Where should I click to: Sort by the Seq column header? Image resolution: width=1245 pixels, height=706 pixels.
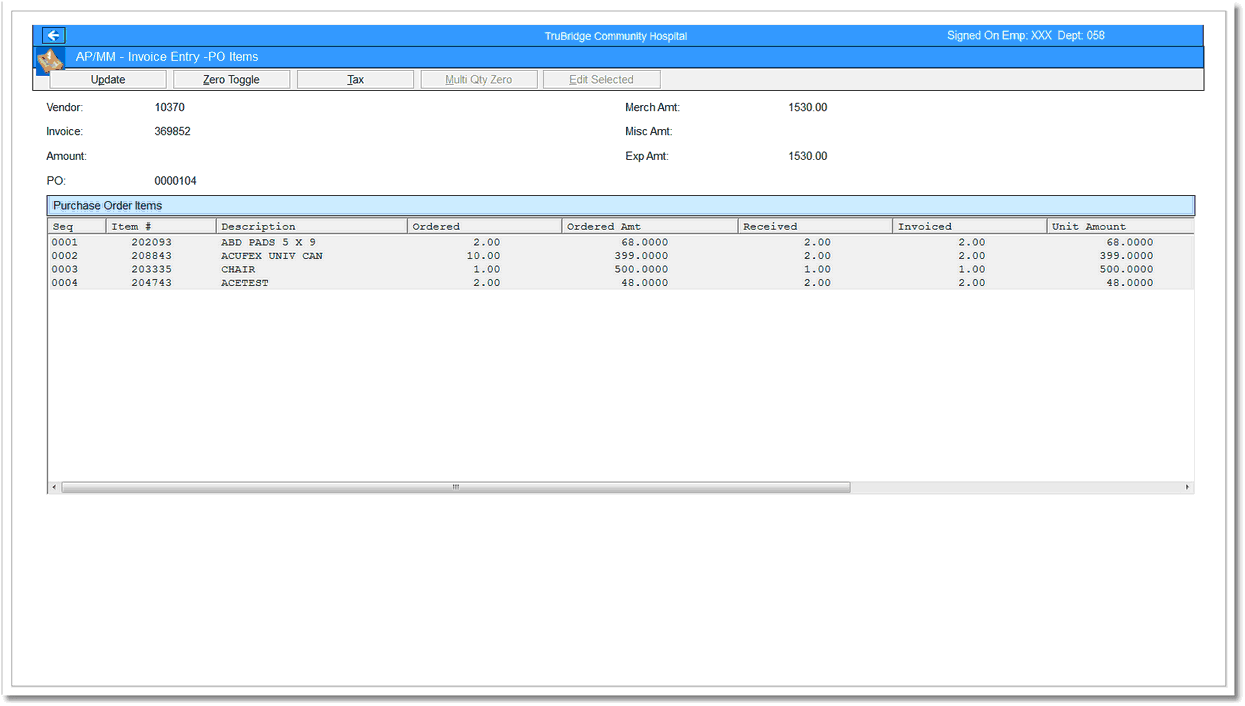tap(77, 226)
